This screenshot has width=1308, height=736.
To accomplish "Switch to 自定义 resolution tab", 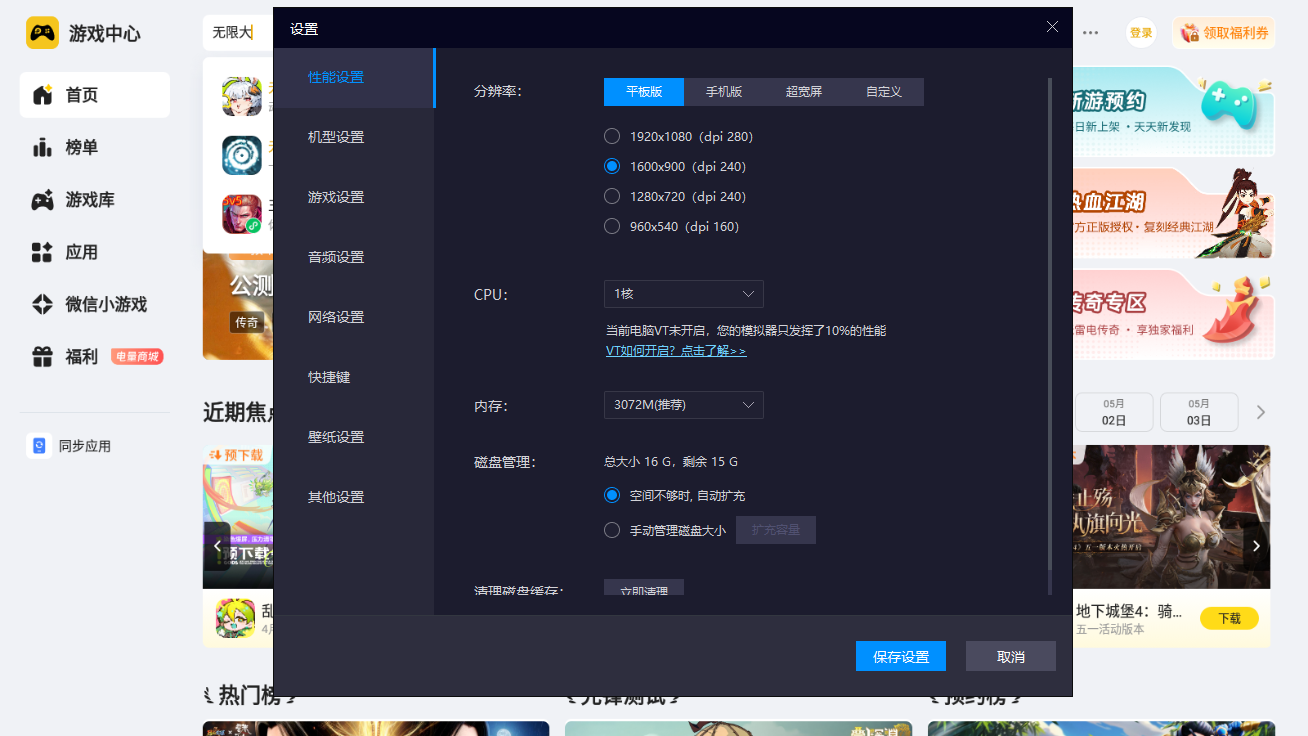I will (x=884, y=92).
